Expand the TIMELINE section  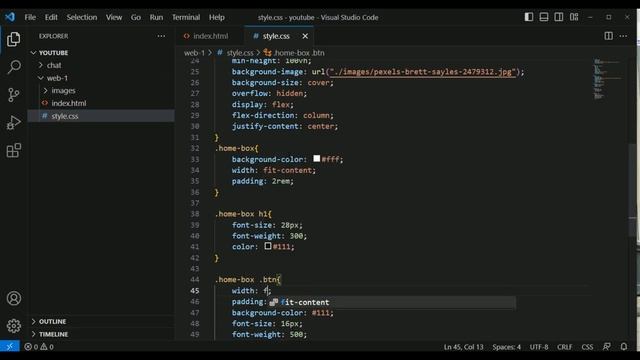click(102, 334)
